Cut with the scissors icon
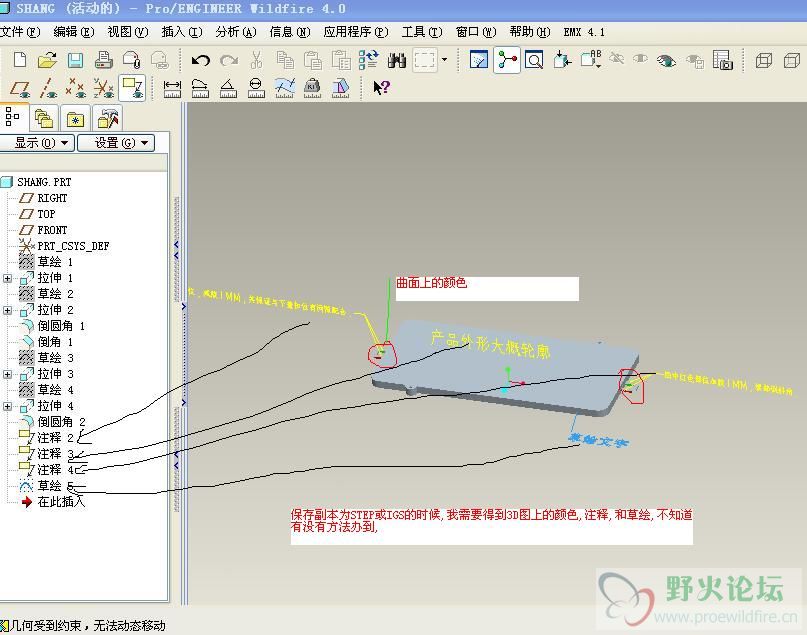The image size is (807, 635). 256,60
